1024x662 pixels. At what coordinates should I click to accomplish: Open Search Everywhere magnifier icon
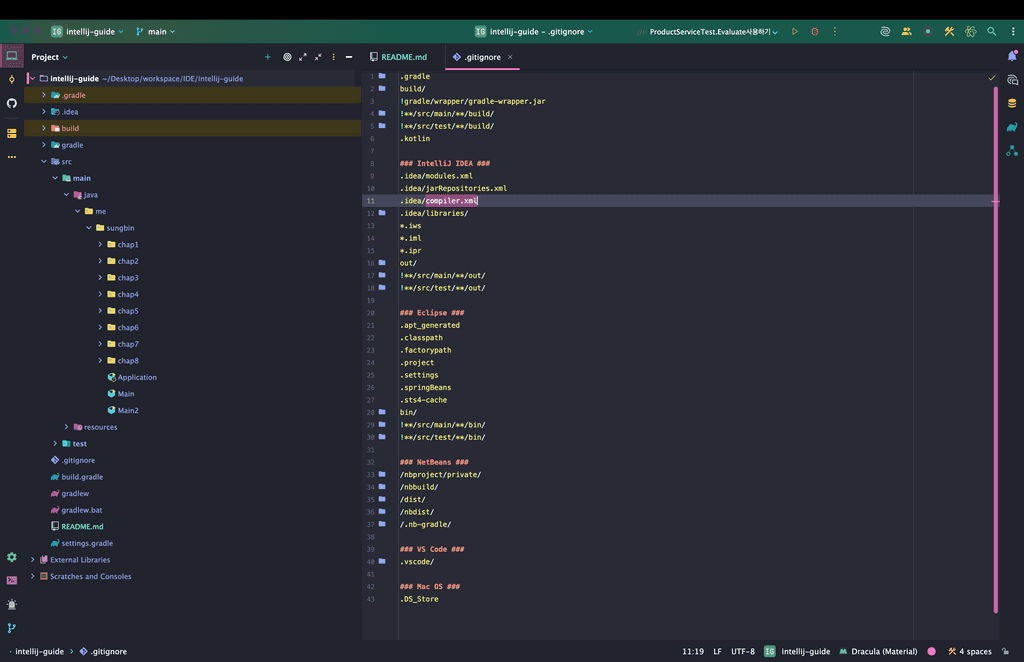[992, 32]
